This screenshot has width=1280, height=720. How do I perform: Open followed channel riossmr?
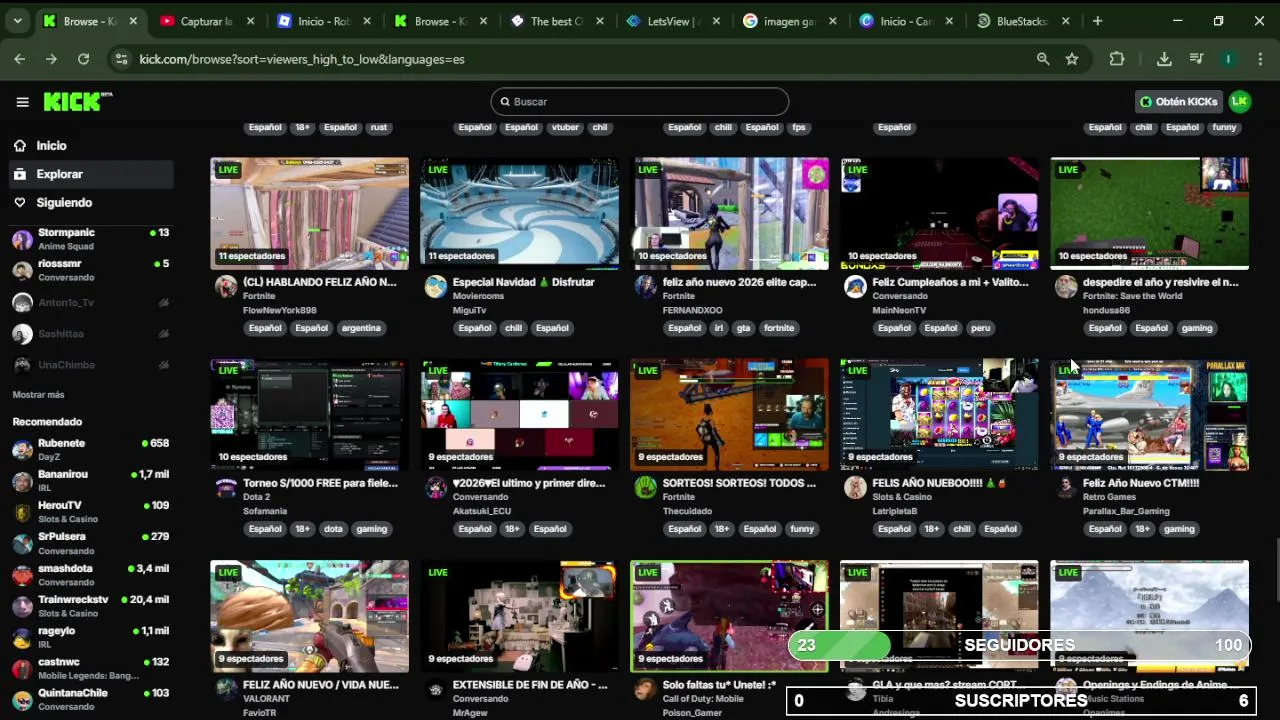90,270
